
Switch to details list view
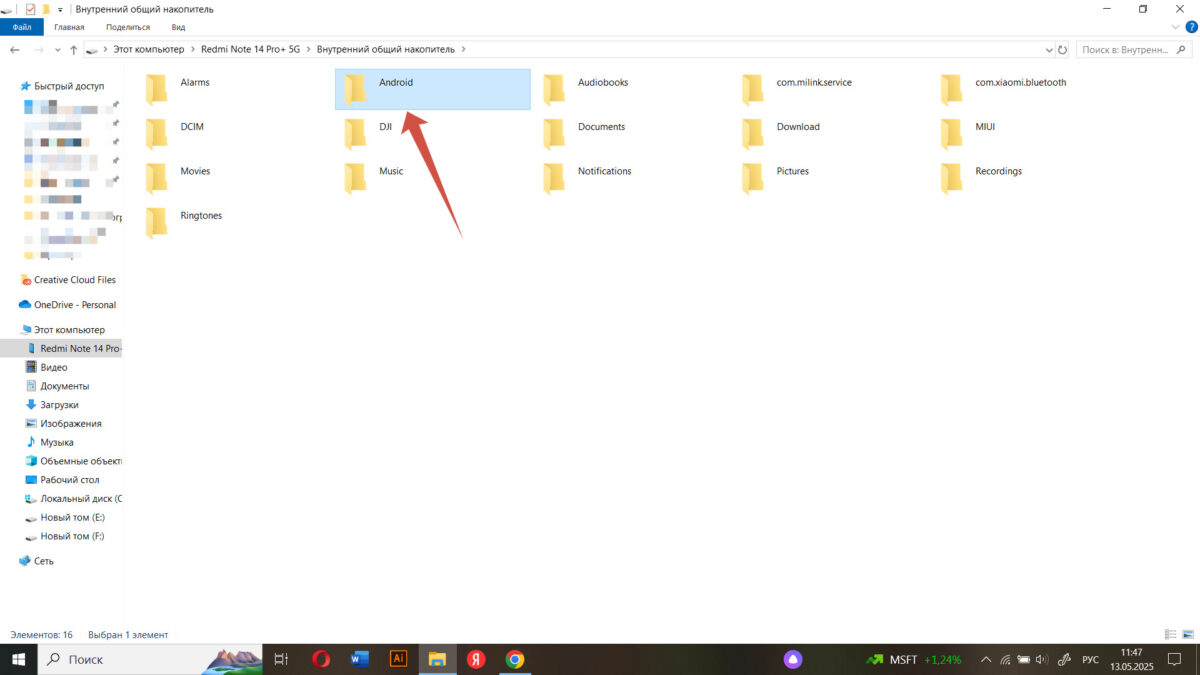click(1170, 635)
